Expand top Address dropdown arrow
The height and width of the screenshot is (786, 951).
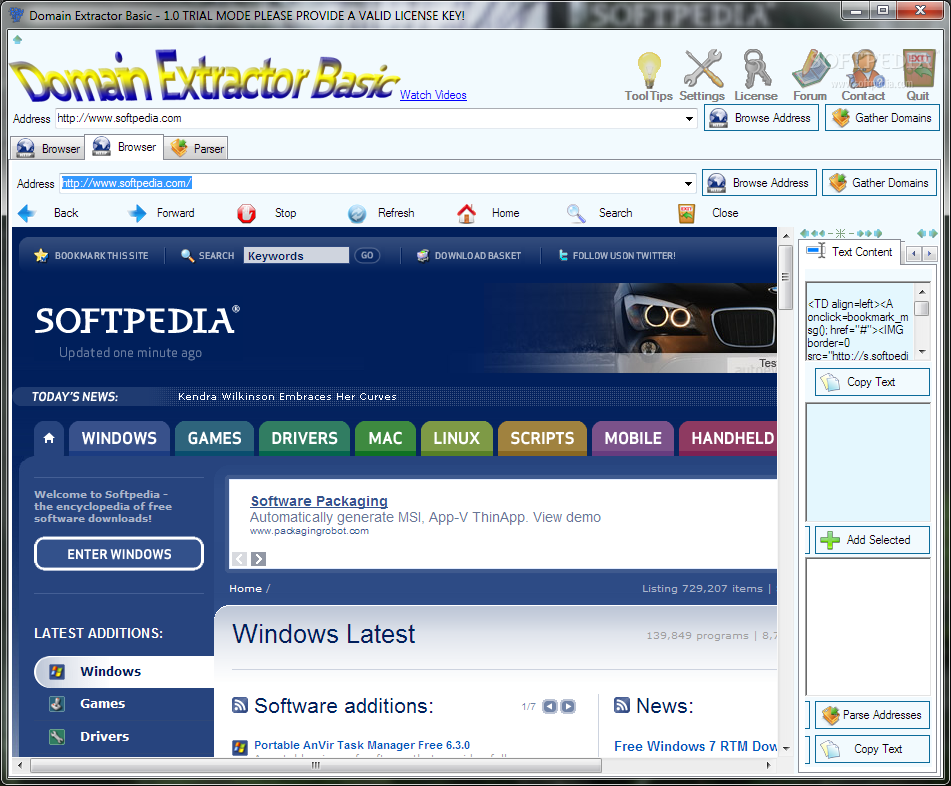click(689, 118)
